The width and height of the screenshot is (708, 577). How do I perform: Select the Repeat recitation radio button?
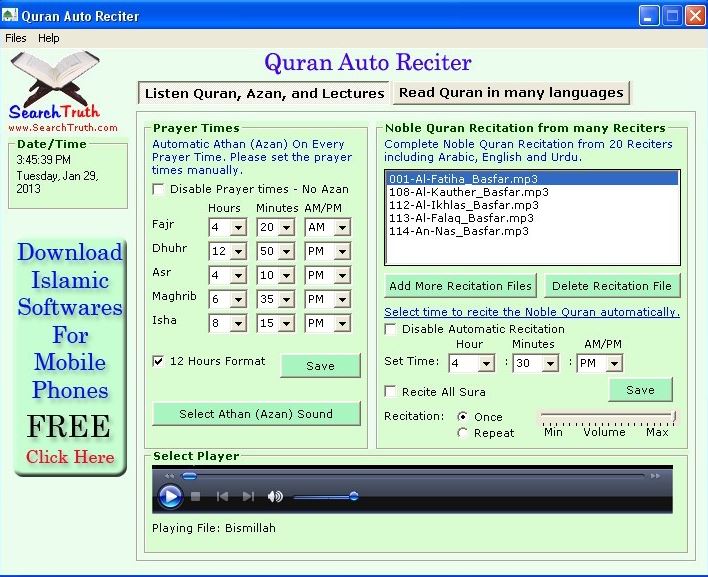[462, 433]
